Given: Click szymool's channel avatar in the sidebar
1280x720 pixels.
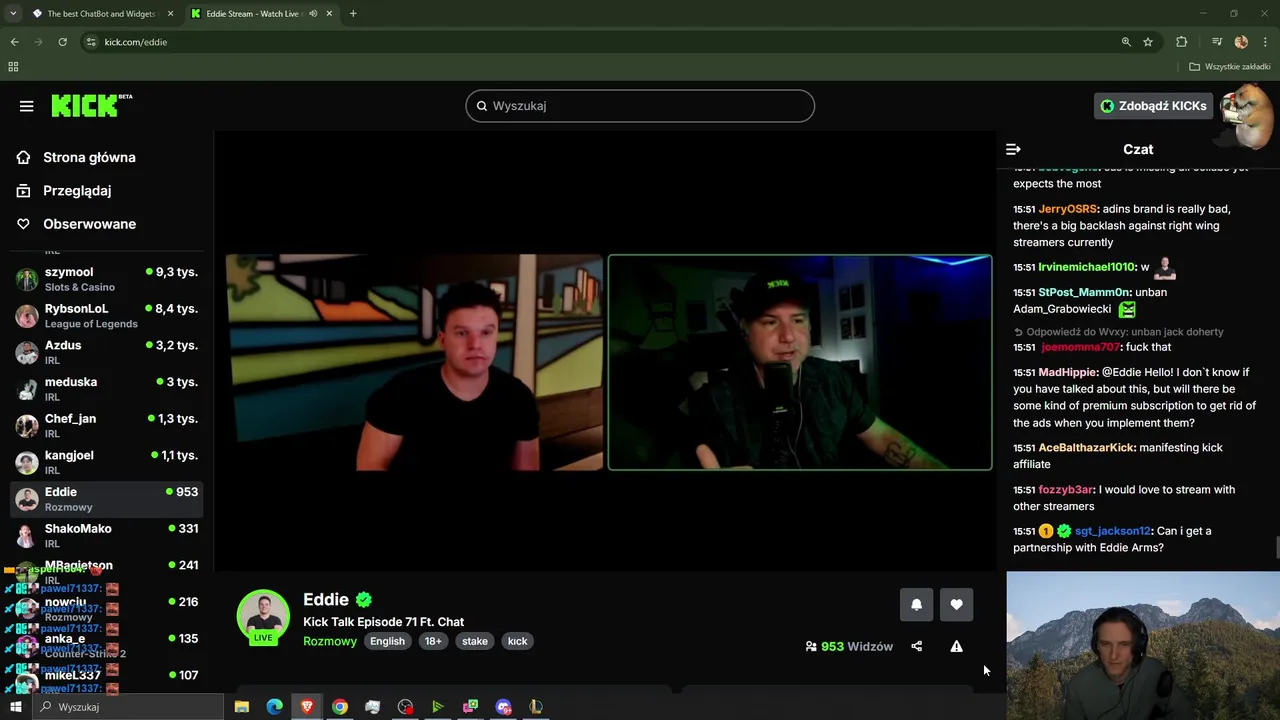Looking at the screenshot, I should pos(27,279).
